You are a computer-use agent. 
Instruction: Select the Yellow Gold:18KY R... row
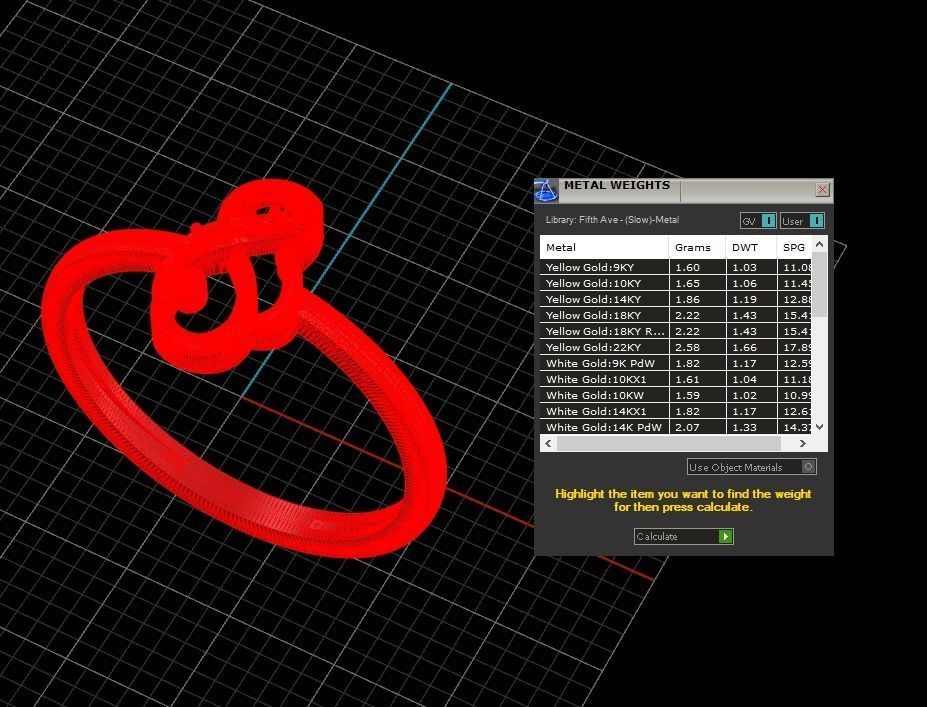click(x=676, y=331)
